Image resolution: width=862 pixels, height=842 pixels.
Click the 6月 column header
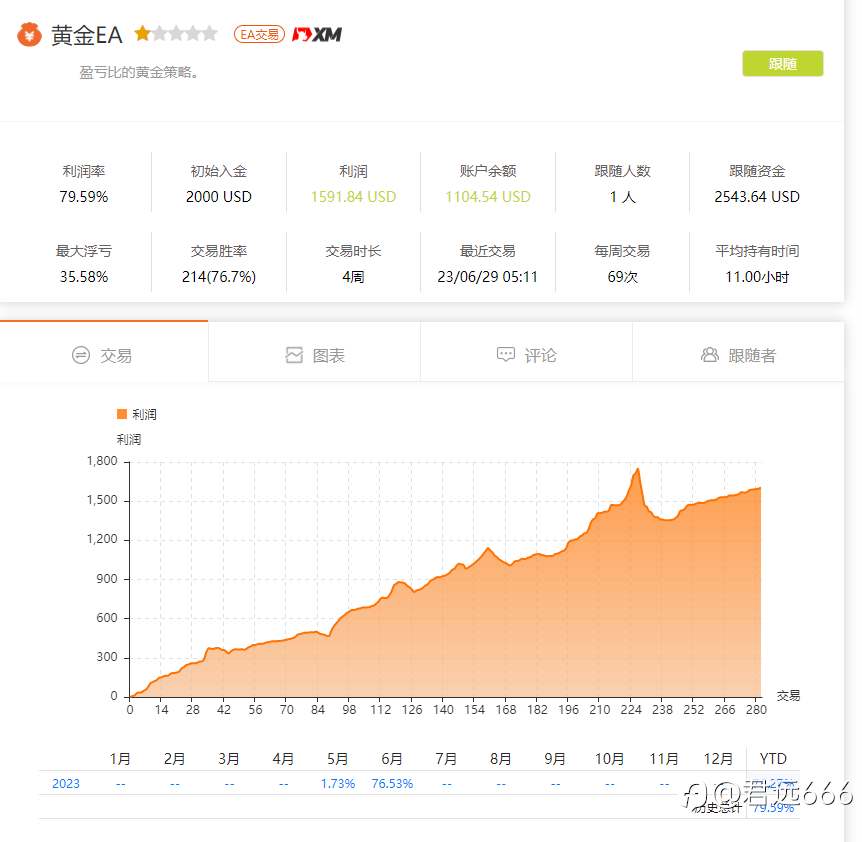392,759
